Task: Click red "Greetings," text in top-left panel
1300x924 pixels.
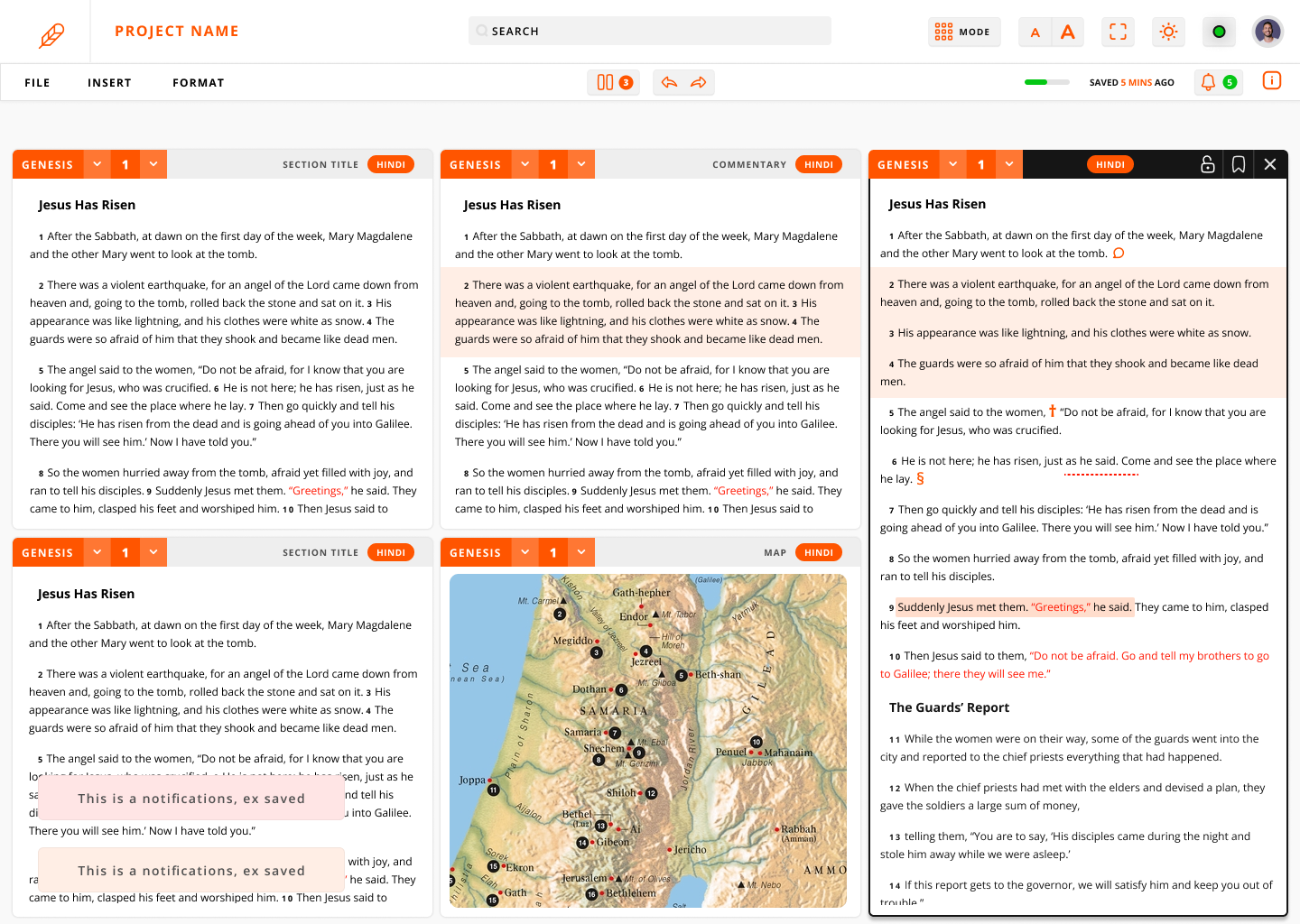Action: coord(318,491)
